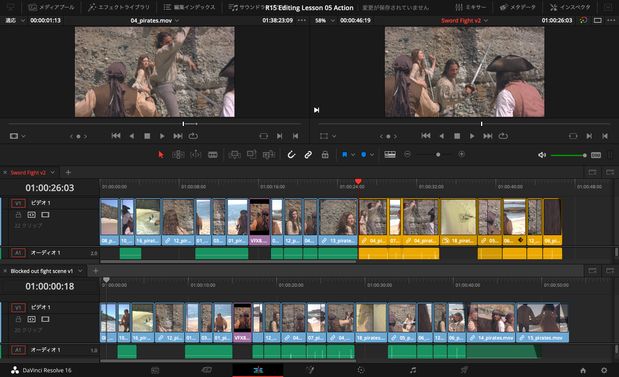Click Mark Out button in timeline viewer
This screenshot has width=619, height=377.
tap(605, 136)
